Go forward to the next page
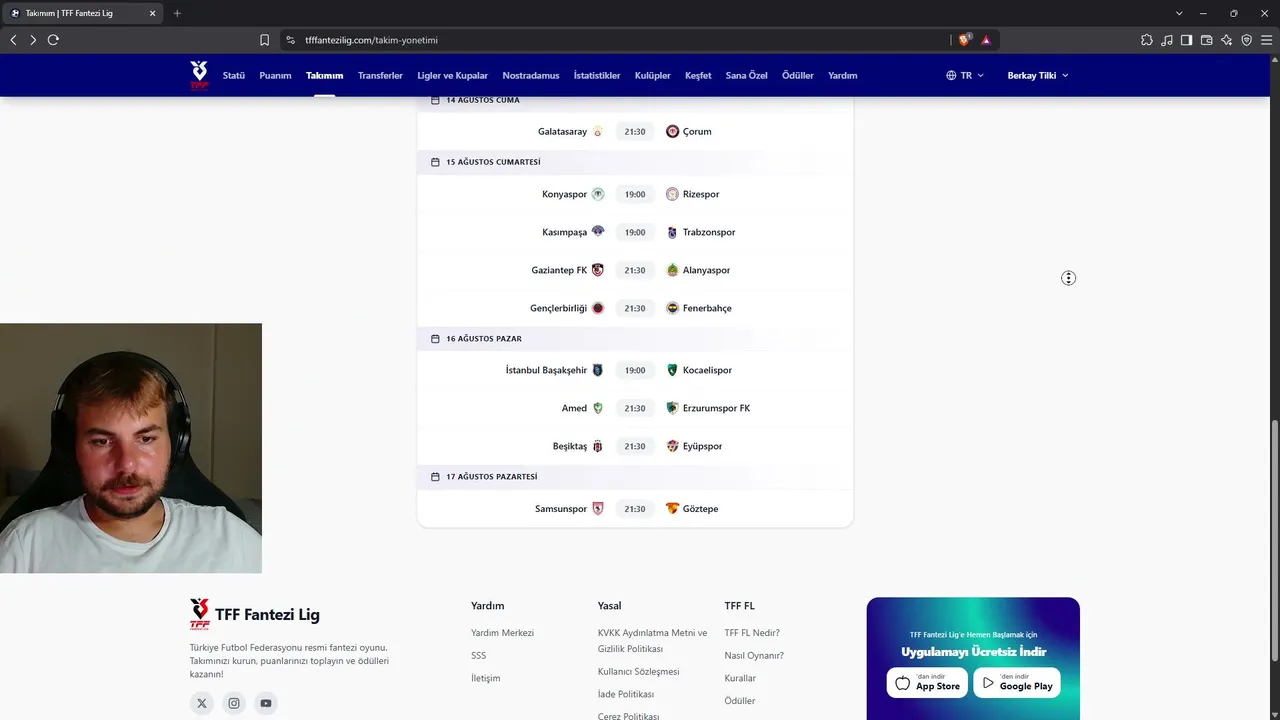Viewport: 1280px width, 720px height. 33,40
